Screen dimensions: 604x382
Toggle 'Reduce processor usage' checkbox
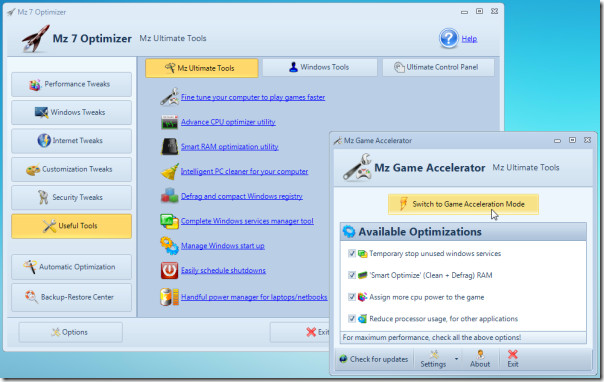(351, 318)
